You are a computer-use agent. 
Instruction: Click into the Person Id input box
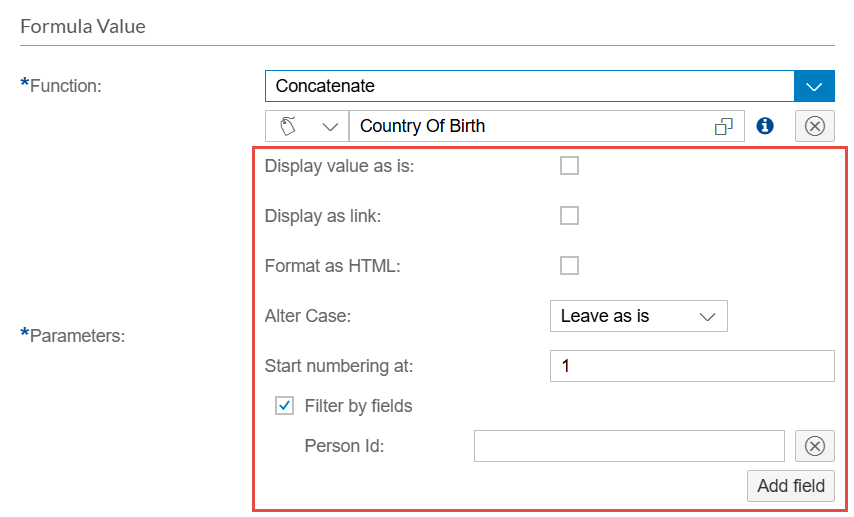coord(628,446)
